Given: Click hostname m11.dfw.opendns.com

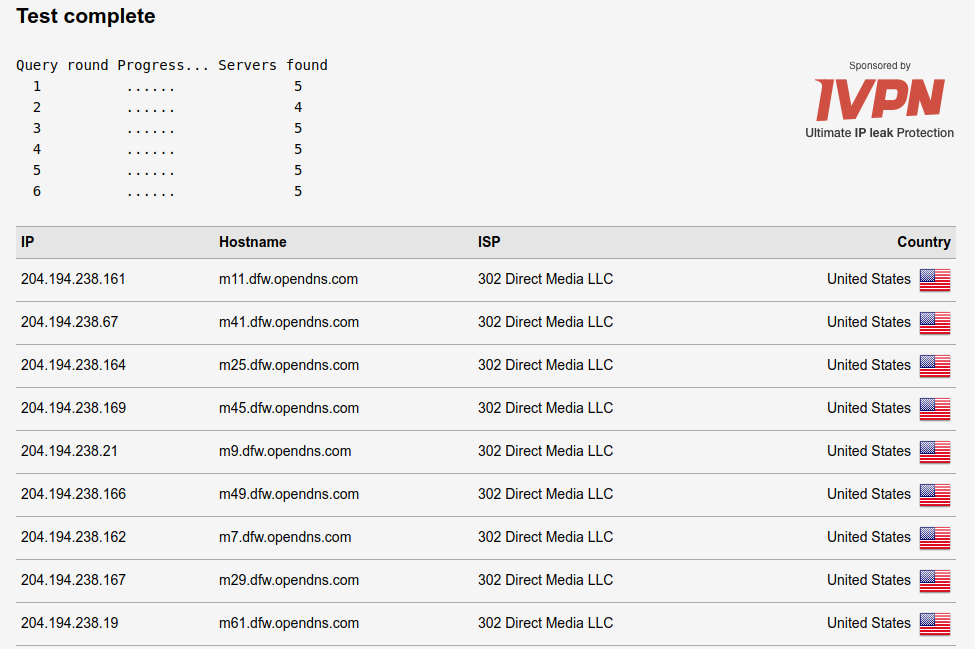Looking at the screenshot, I should [288, 279].
